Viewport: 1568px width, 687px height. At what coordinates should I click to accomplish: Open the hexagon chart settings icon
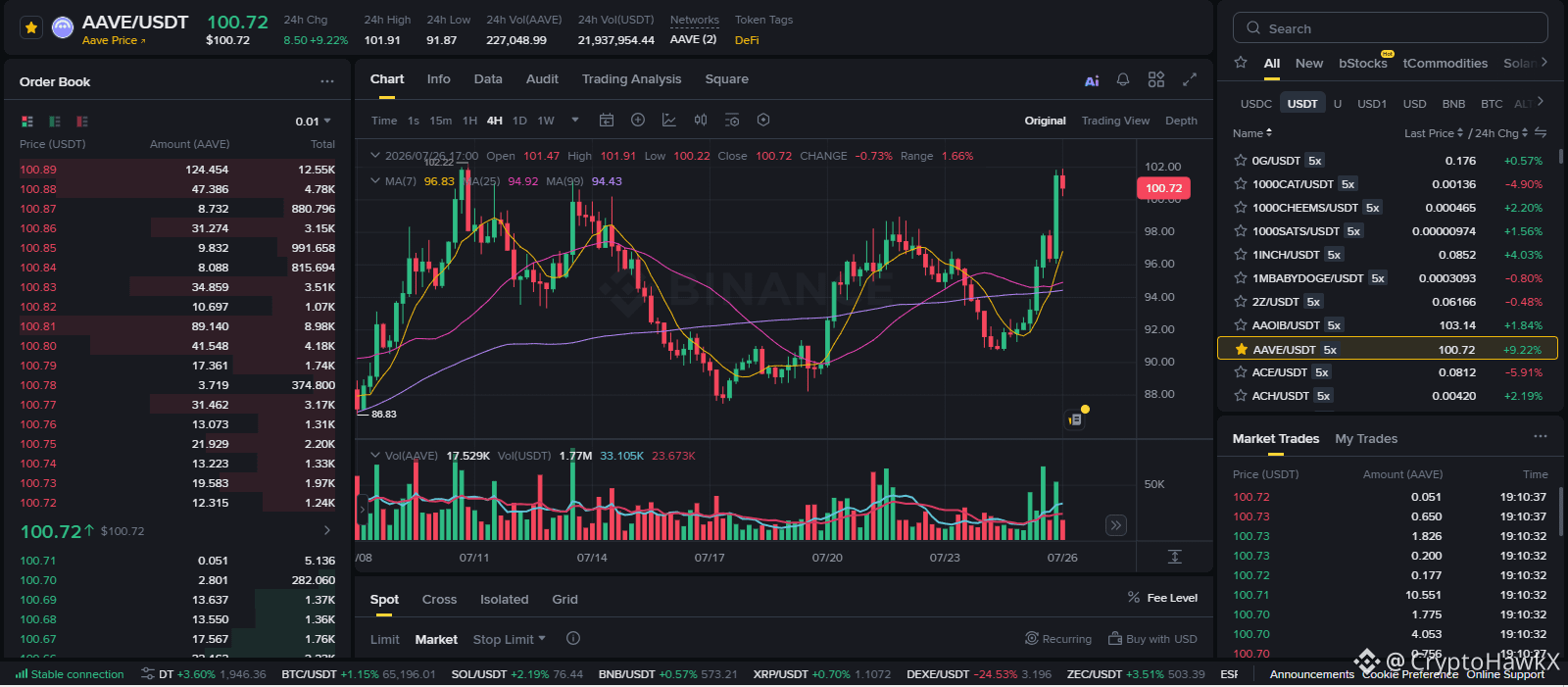763,120
